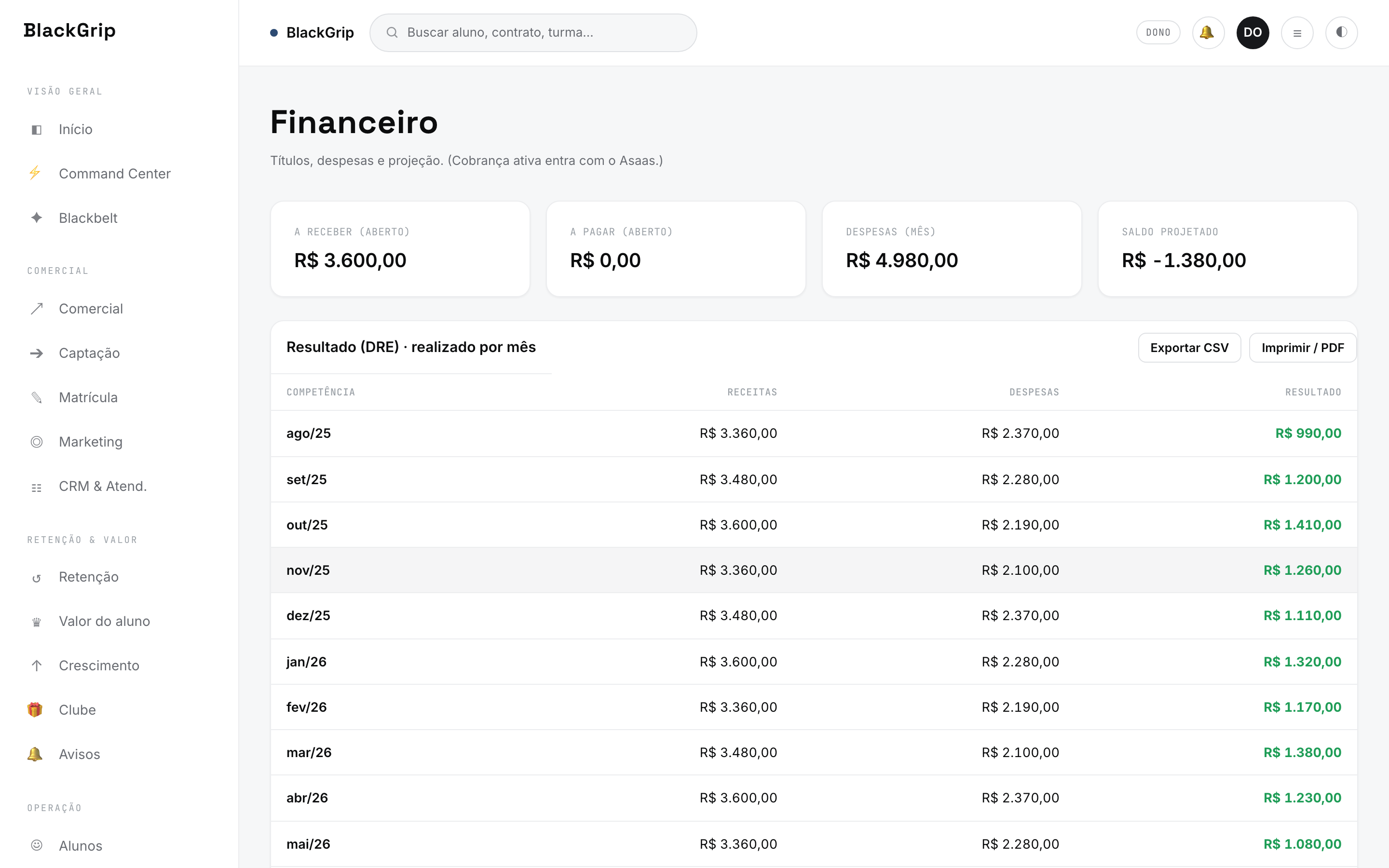Image resolution: width=1389 pixels, height=868 pixels.
Task: Go to CRM & Atend. page
Action: coord(120,486)
